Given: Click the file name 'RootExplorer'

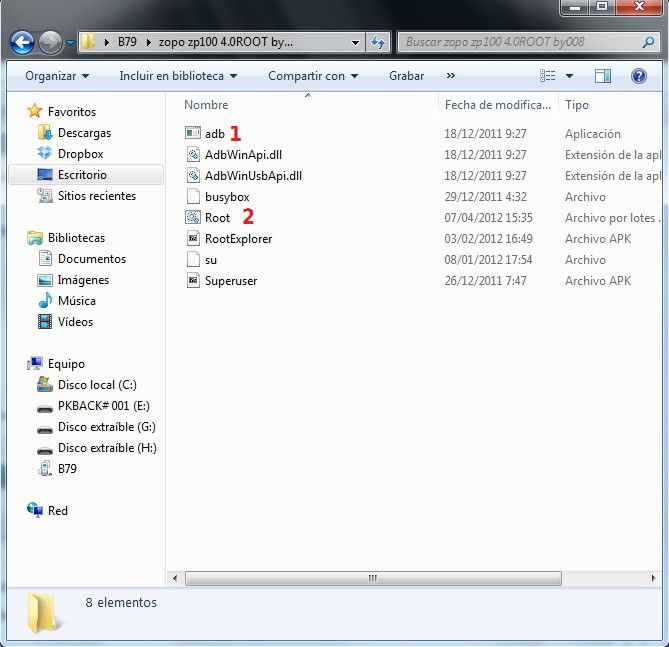Looking at the screenshot, I should tap(239, 239).
